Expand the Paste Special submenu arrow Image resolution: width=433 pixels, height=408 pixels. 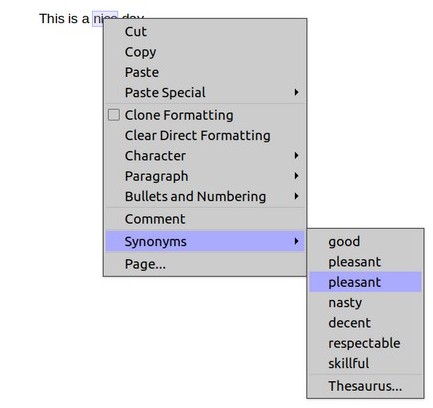(296, 92)
